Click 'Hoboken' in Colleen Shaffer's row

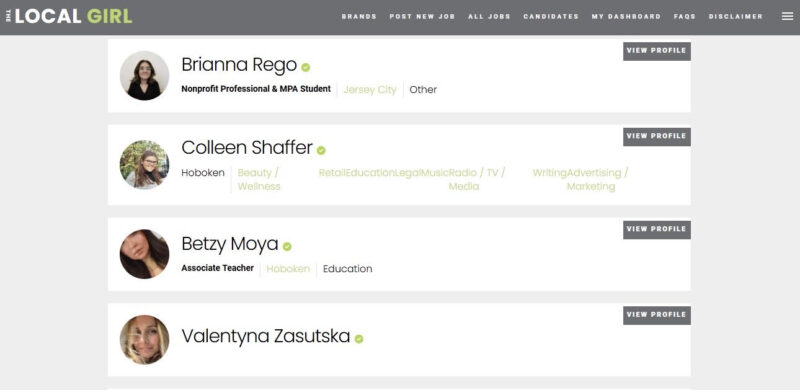[x=203, y=173]
